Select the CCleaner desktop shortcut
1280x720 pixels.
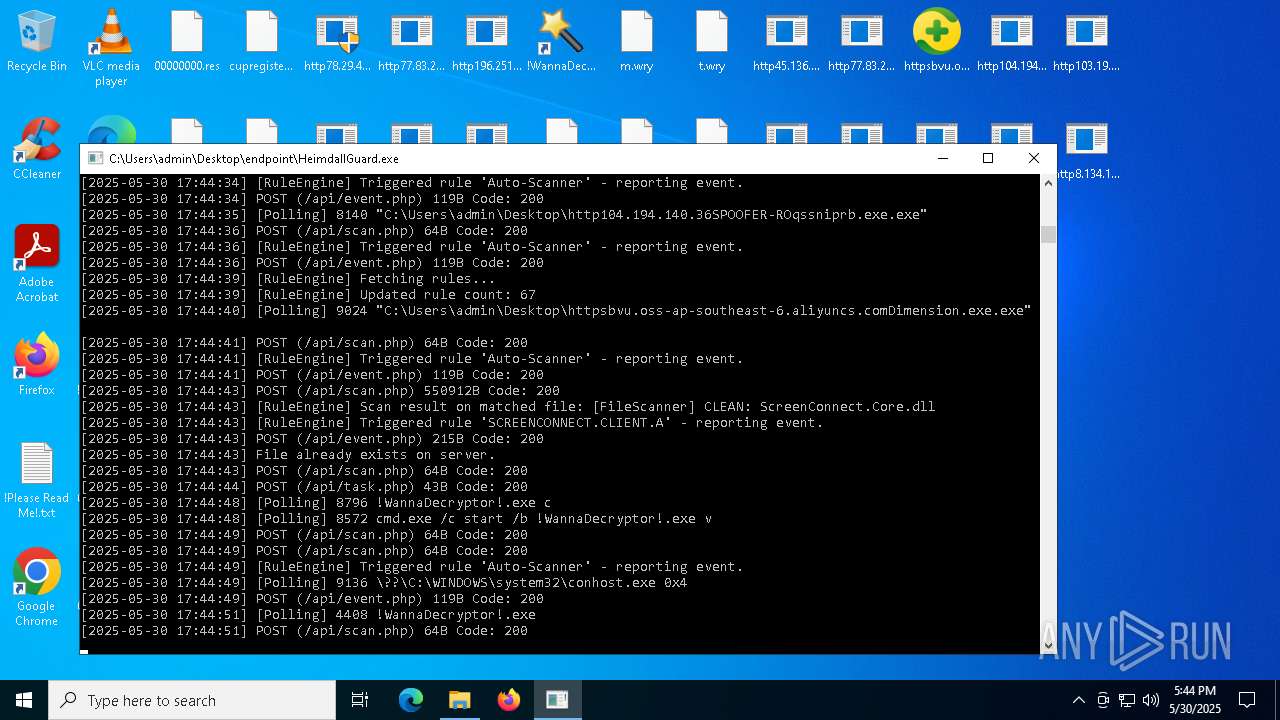coord(37,149)
